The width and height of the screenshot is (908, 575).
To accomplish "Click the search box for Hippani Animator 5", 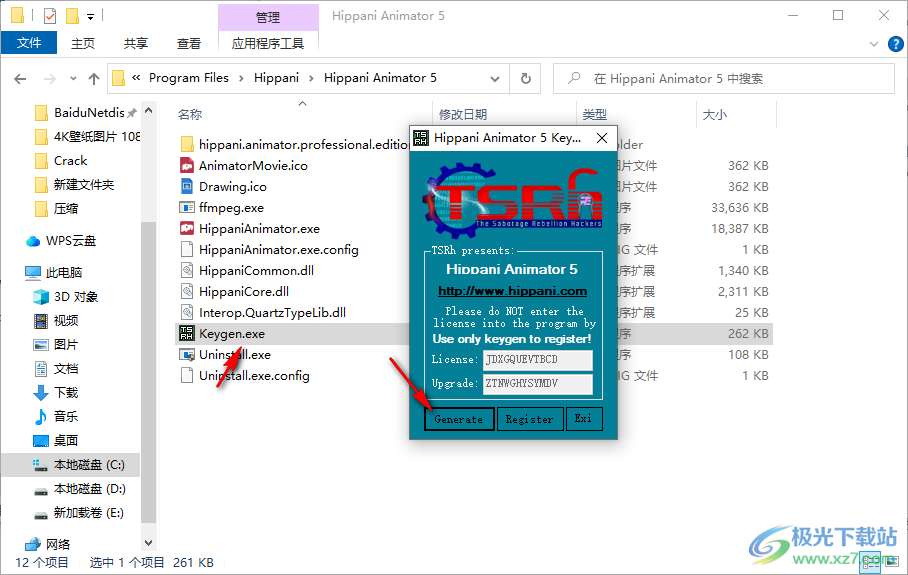I will pyautogui.click(x=724, y=79).
